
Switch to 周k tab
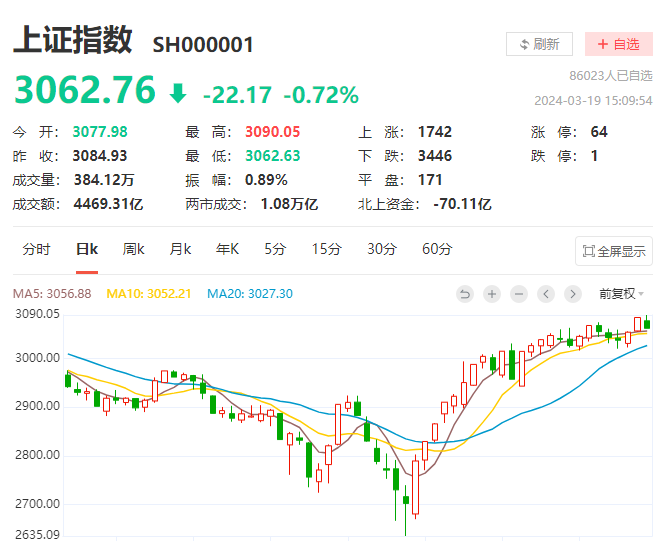click(133, 249)
